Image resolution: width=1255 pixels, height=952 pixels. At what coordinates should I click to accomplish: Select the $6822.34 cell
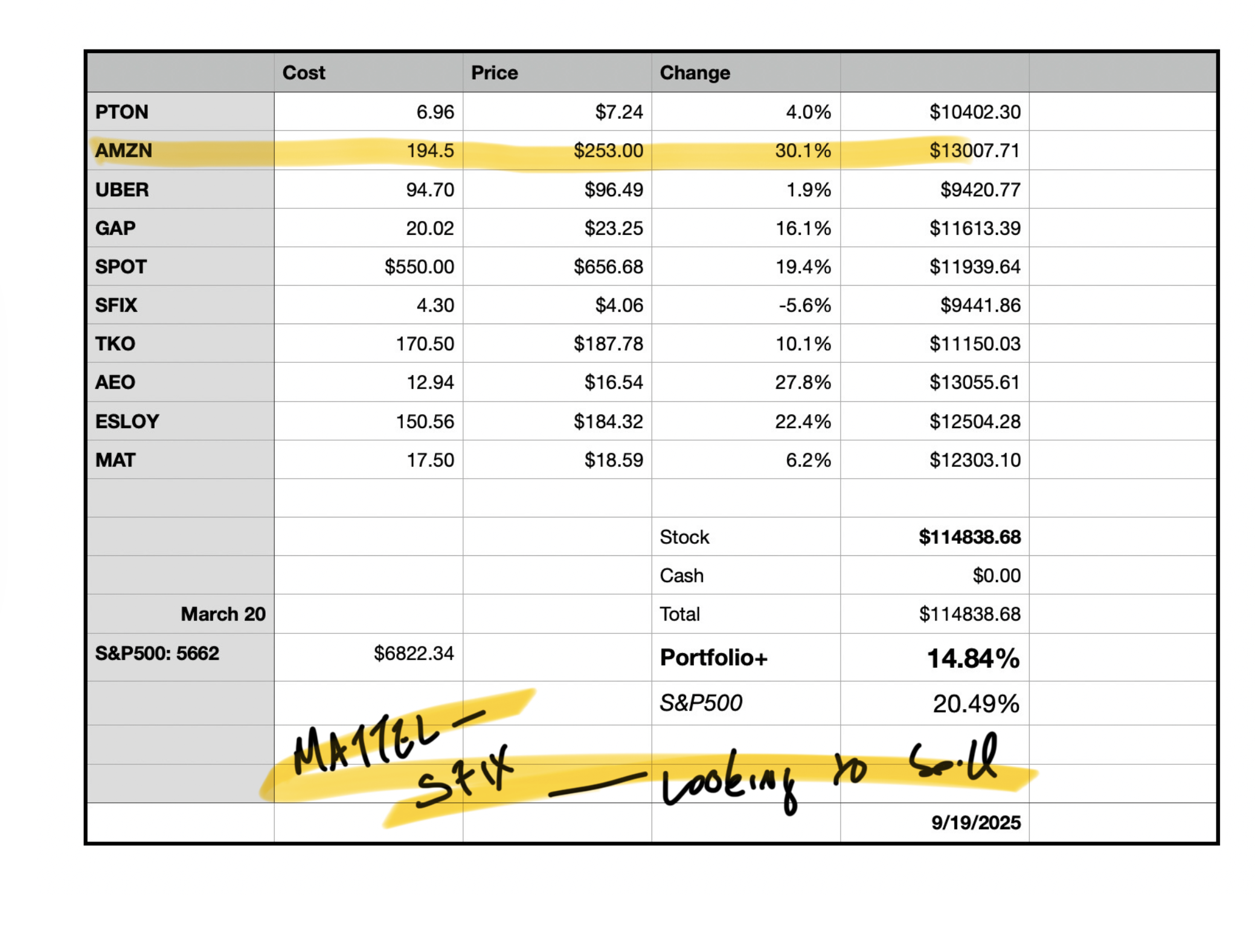[x=413, y=653]
